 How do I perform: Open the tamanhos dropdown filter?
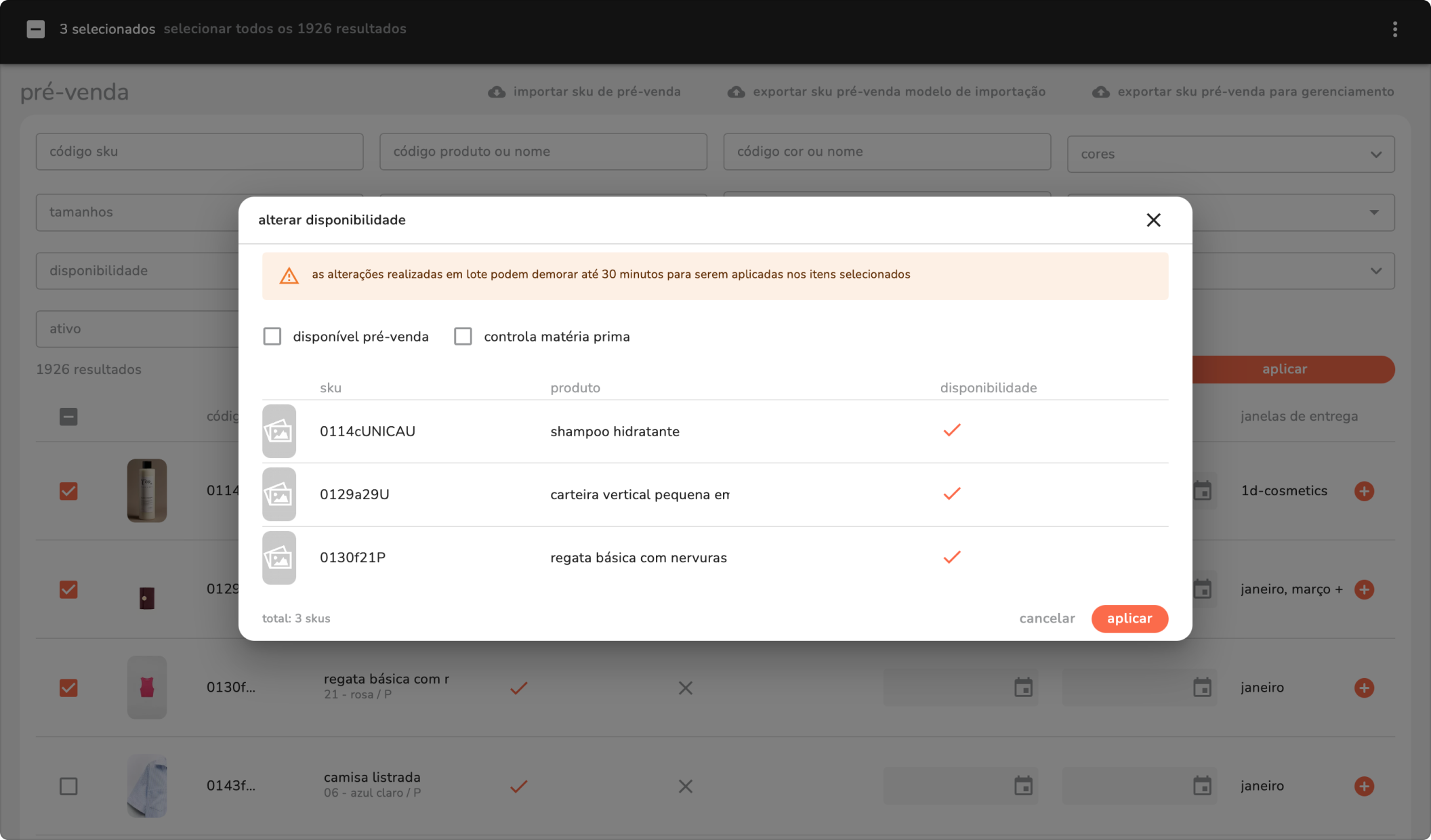pos(136,212)
